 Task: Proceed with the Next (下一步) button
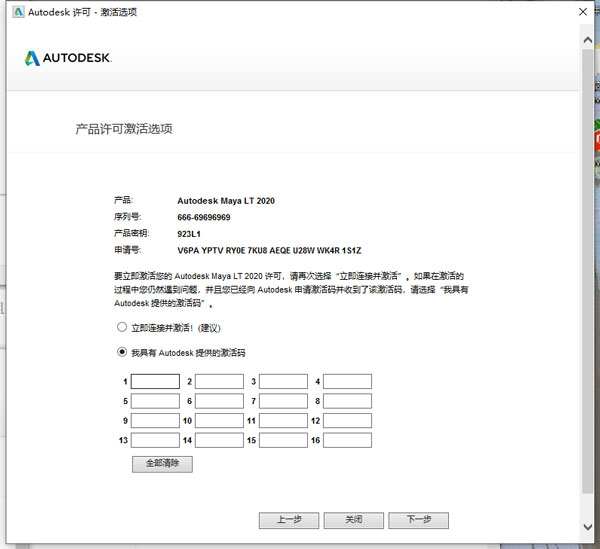click(419, 520)
